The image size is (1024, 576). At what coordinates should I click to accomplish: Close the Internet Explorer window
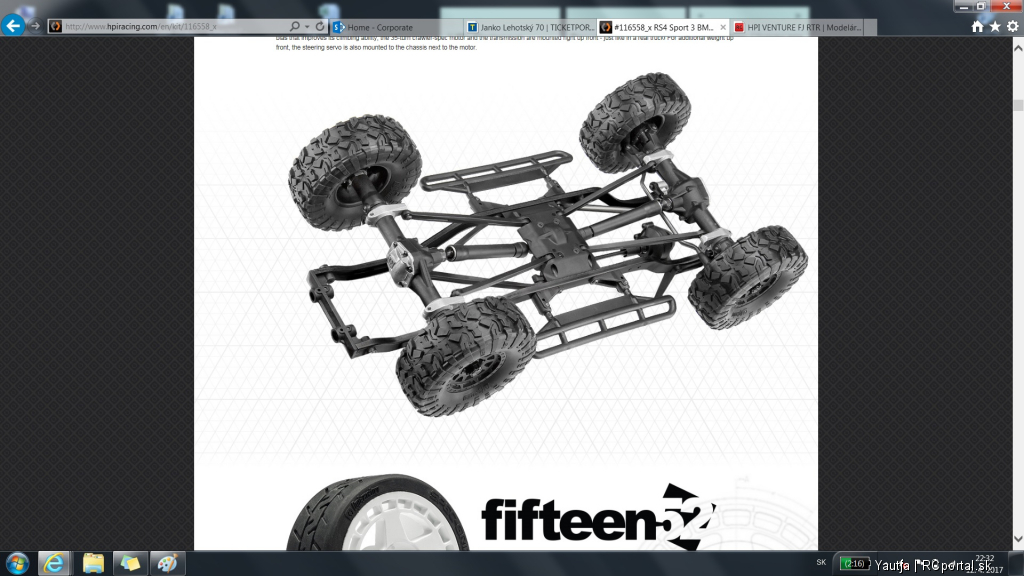coord(1006,7)
